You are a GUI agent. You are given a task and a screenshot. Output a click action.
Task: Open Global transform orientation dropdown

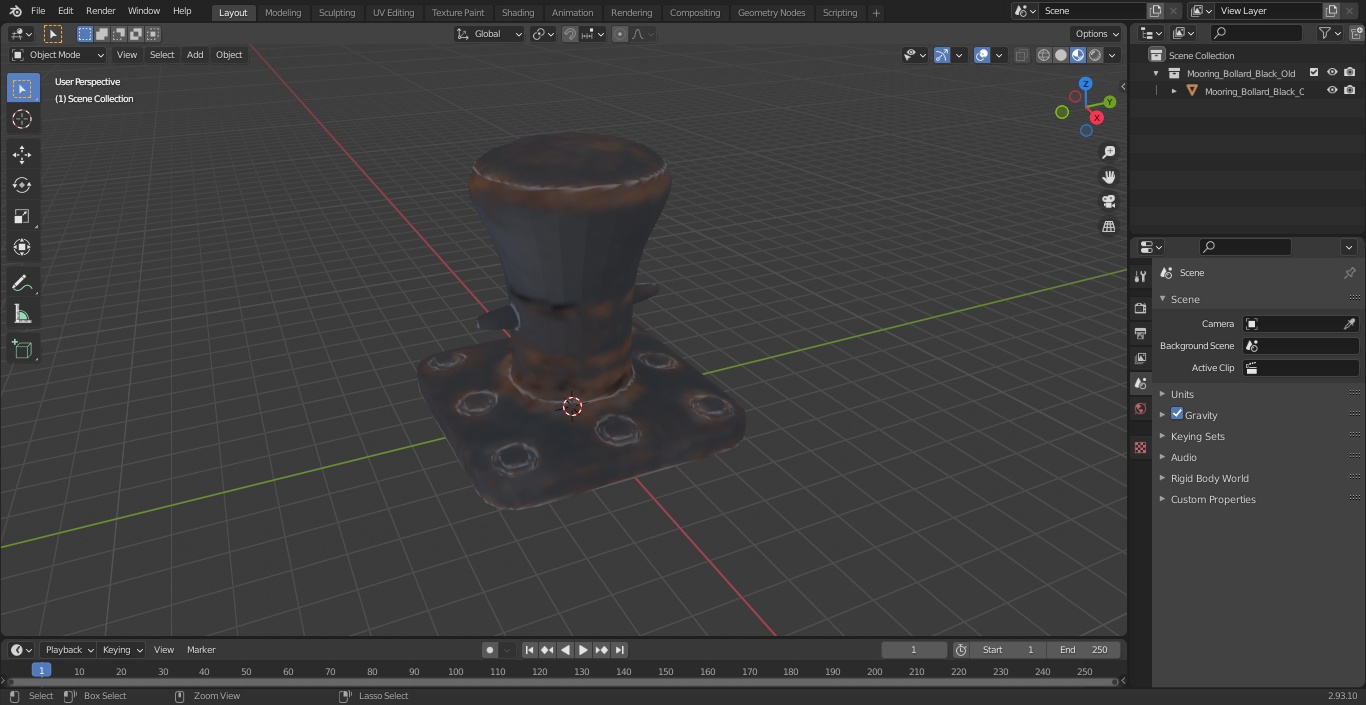click(489, 34)
